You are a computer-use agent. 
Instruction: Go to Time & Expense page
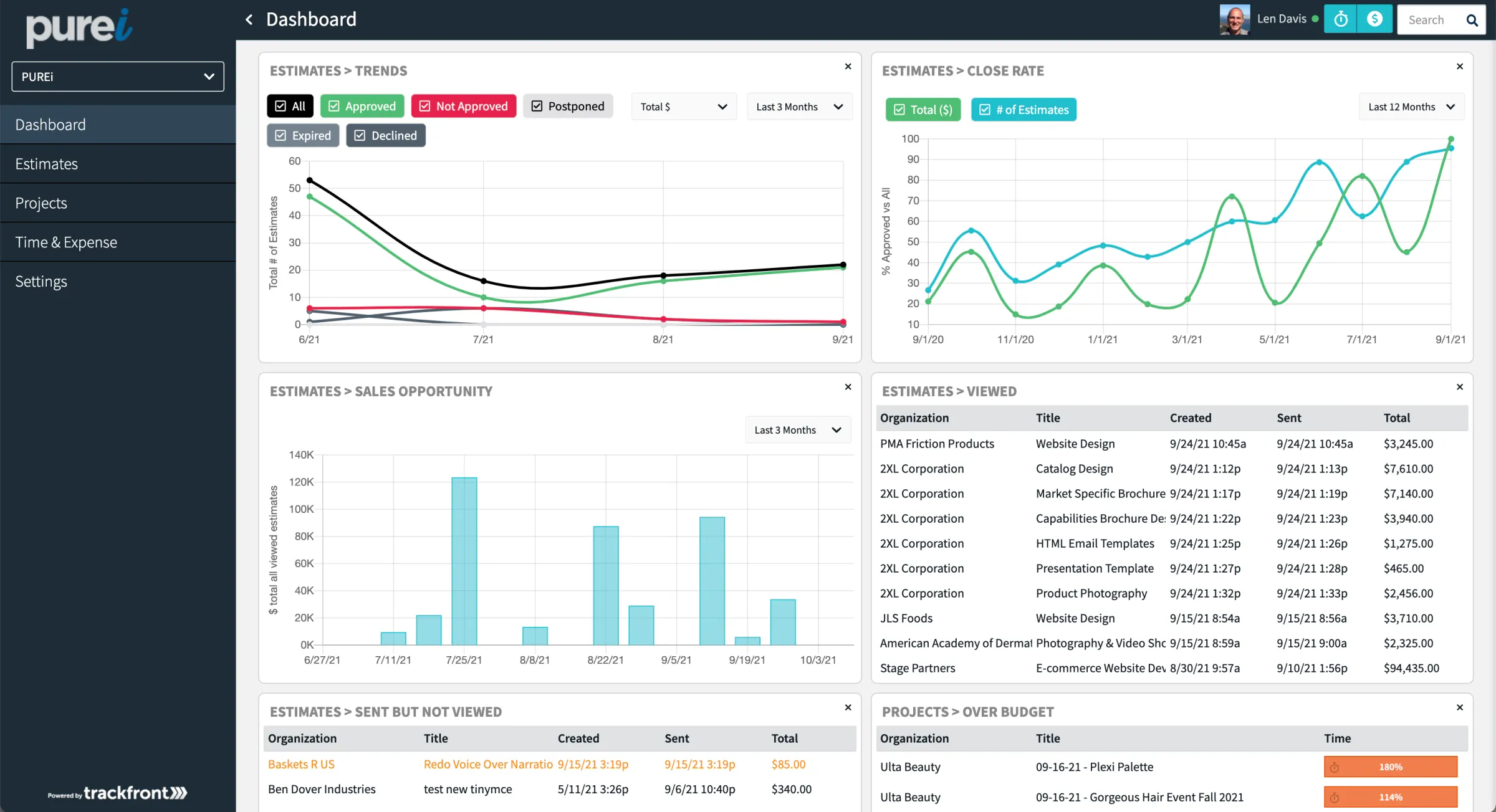tap(66, 242)
